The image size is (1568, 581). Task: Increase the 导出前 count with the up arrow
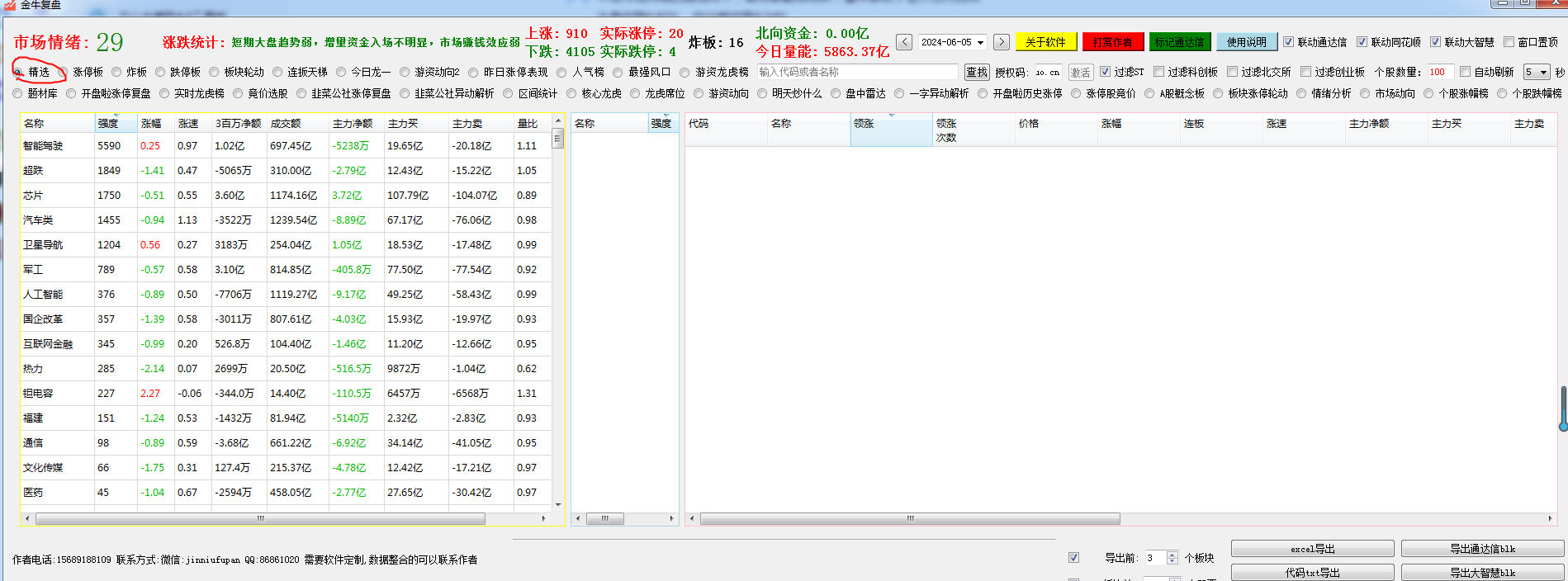tap(1172, 554)
